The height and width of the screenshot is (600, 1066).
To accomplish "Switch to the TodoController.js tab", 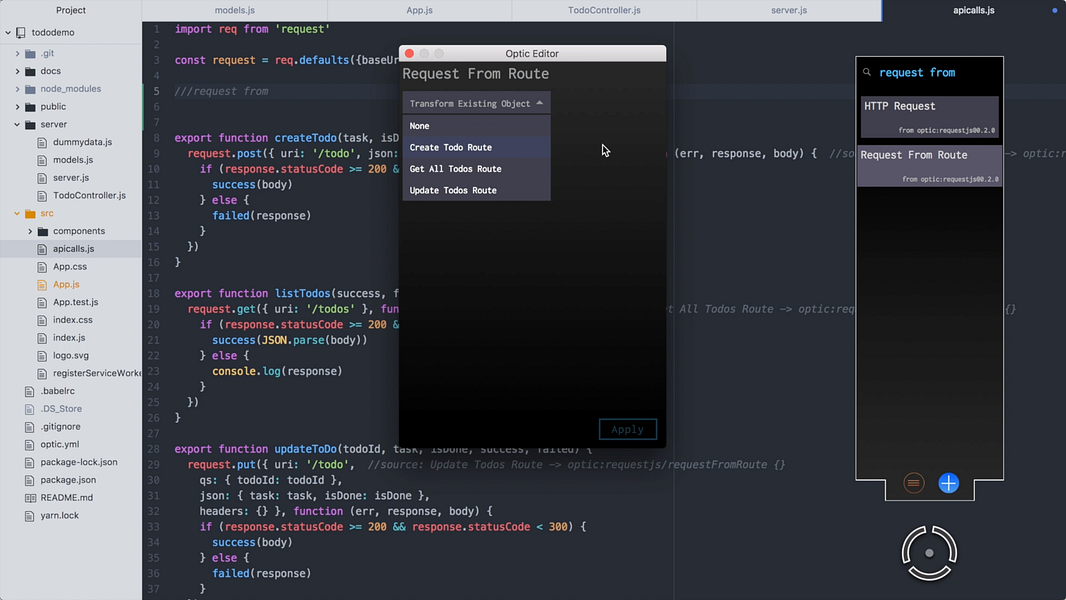I will (x=604, y=10).
